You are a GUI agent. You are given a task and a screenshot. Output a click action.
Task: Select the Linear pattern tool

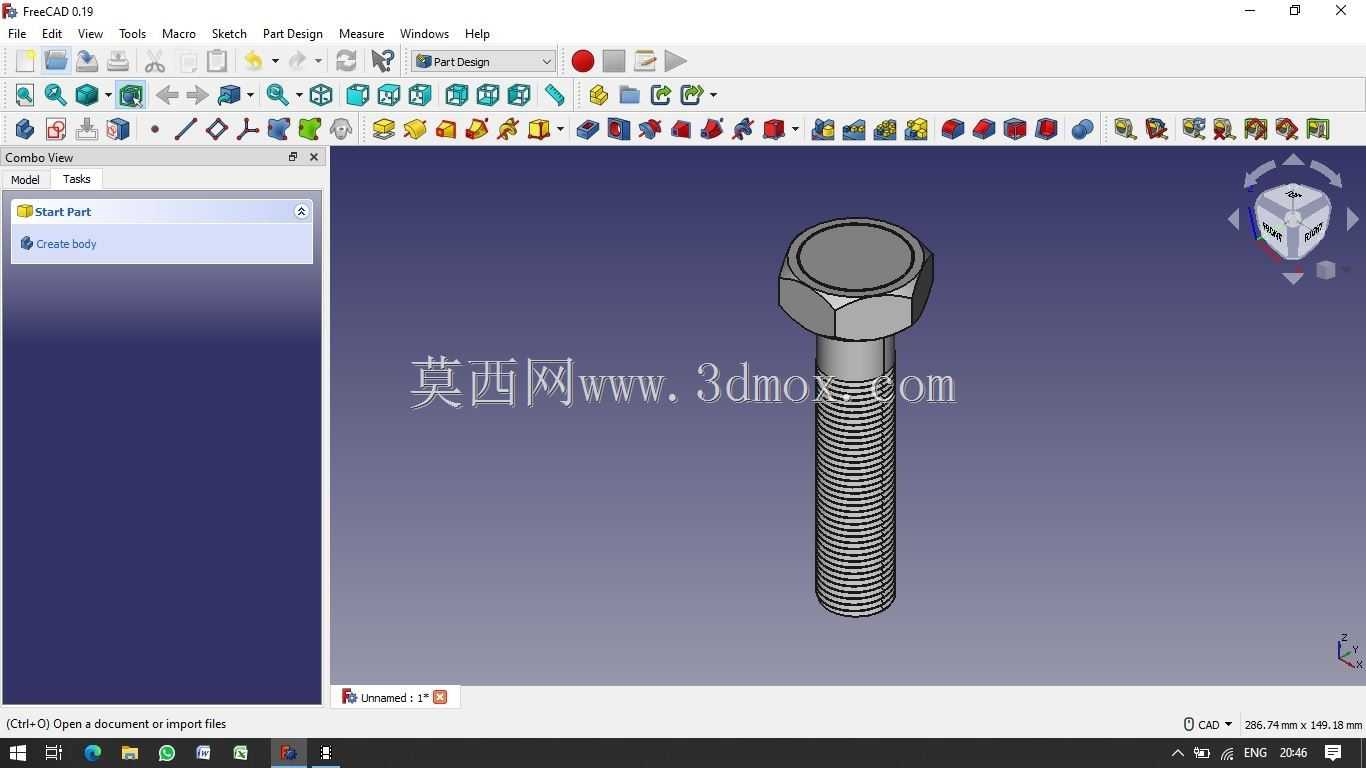tap(854, 129)
